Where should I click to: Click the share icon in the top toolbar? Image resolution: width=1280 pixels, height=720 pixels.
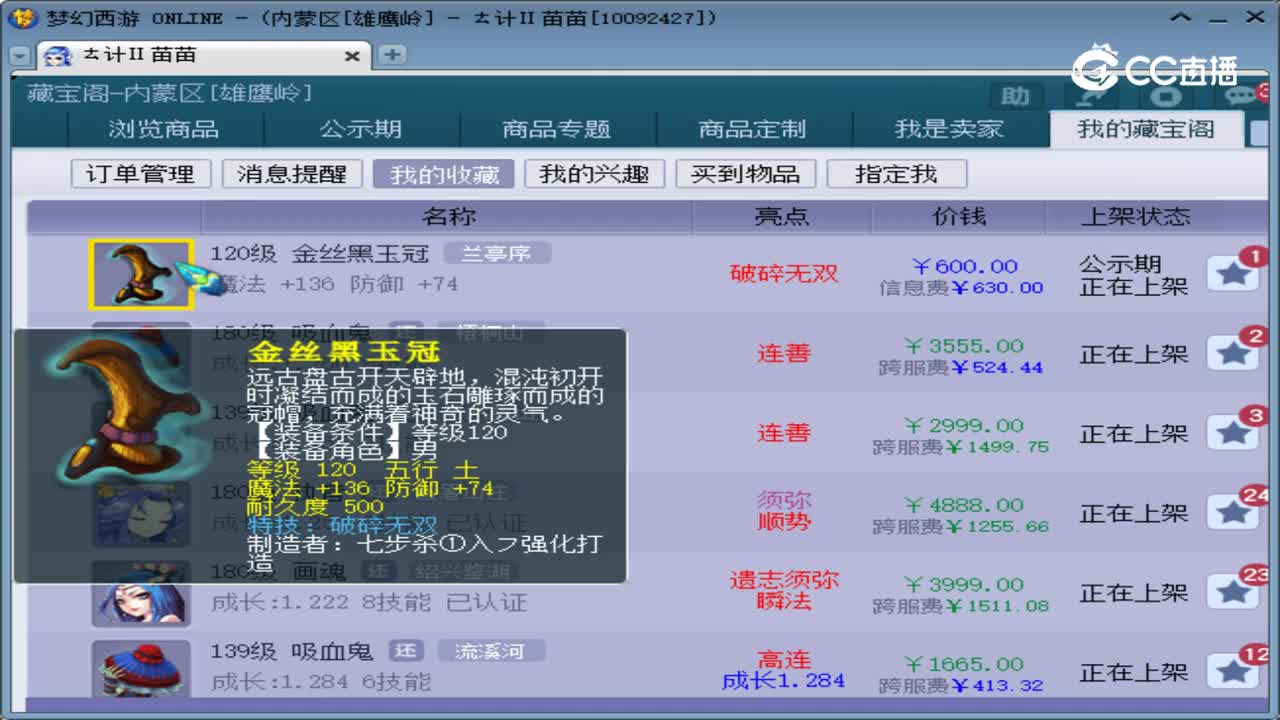coord(1090,97)
